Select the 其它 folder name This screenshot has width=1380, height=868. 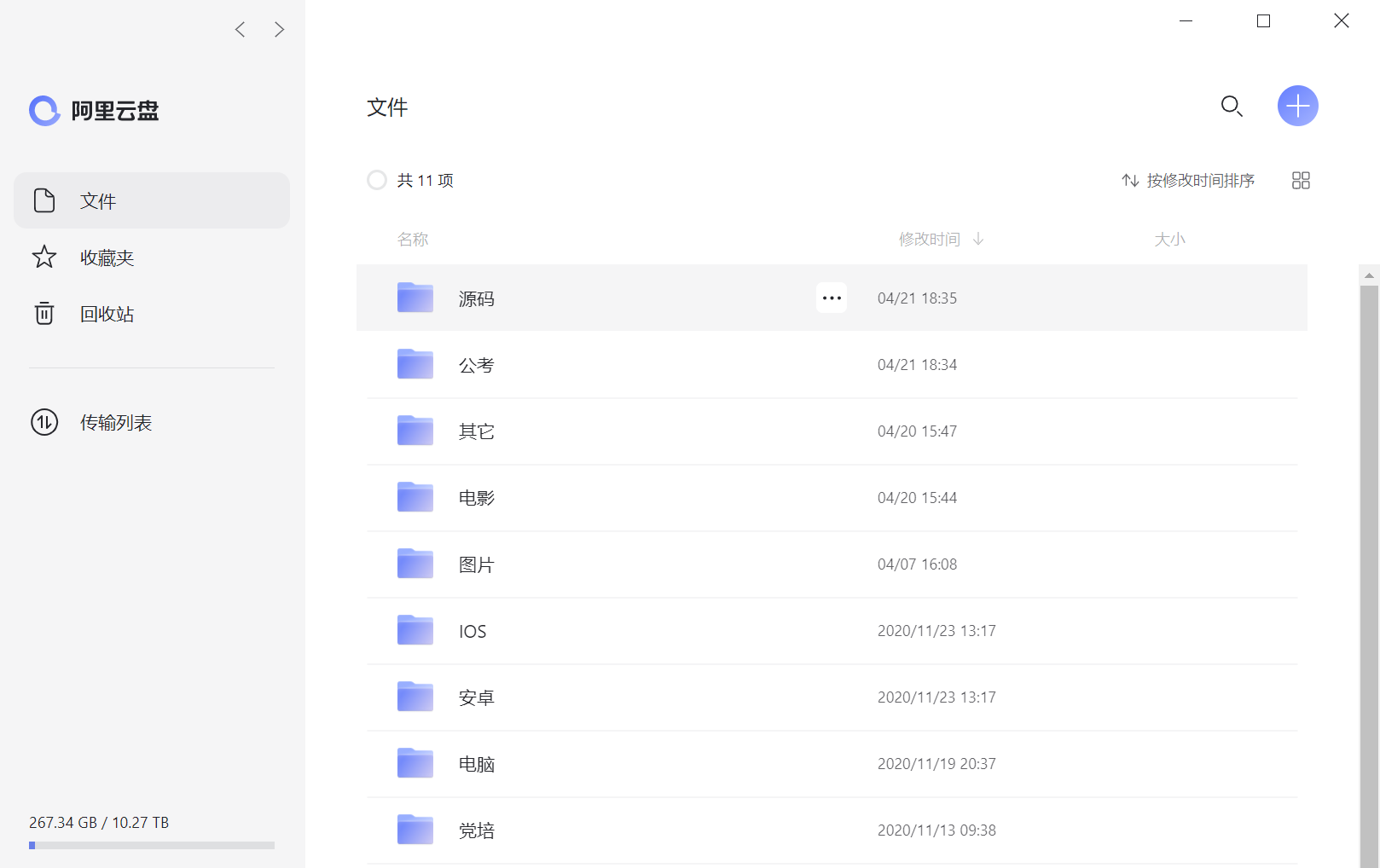coord(477,431)
